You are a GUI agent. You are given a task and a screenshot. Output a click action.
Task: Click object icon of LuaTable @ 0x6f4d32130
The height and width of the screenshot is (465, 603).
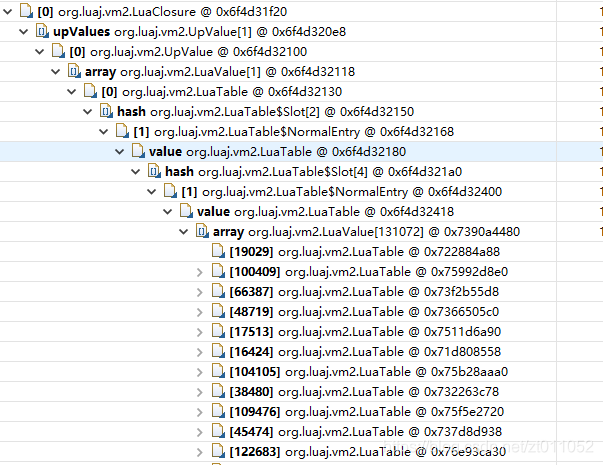coord(90,91)
